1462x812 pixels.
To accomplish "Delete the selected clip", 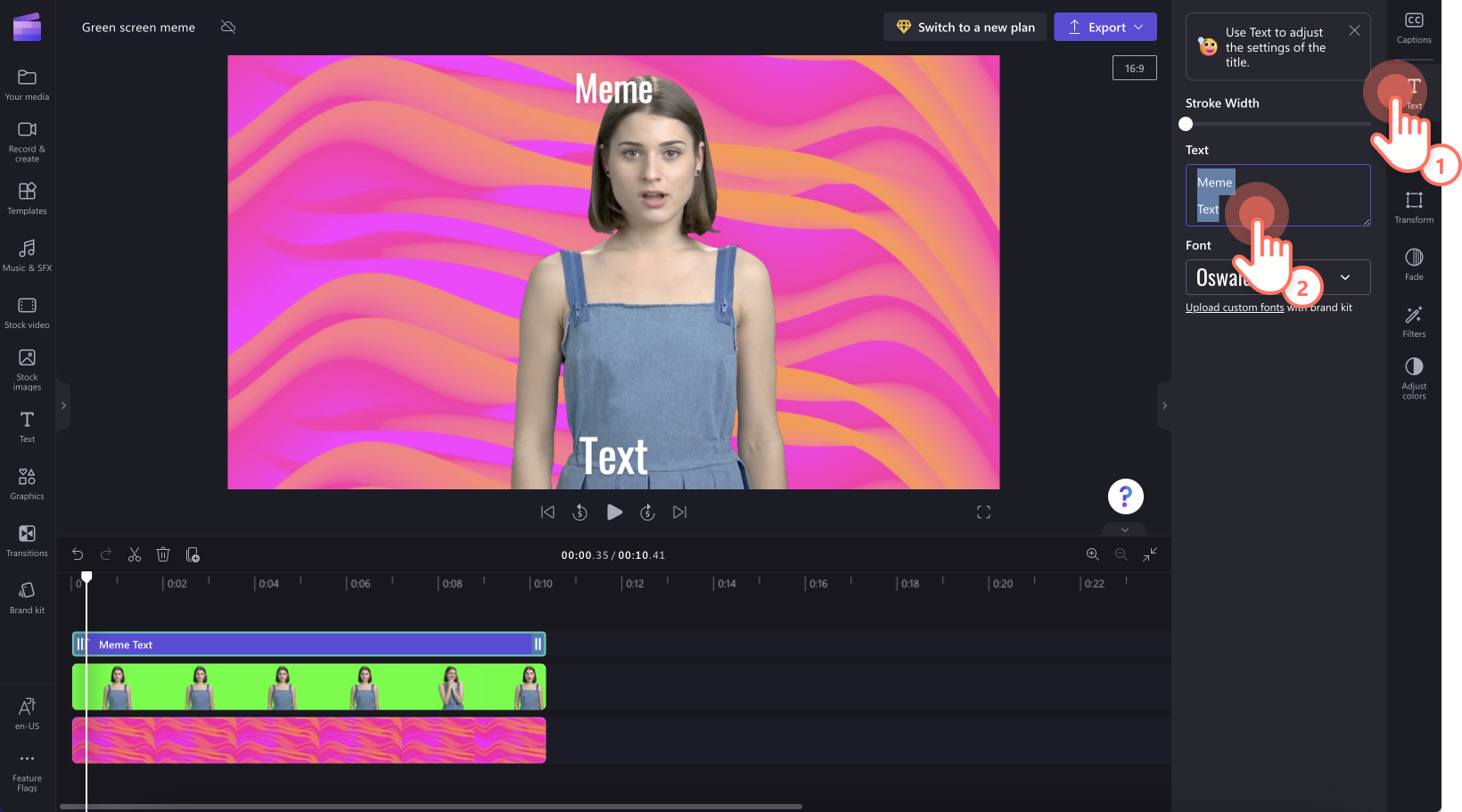I will 163,554.
